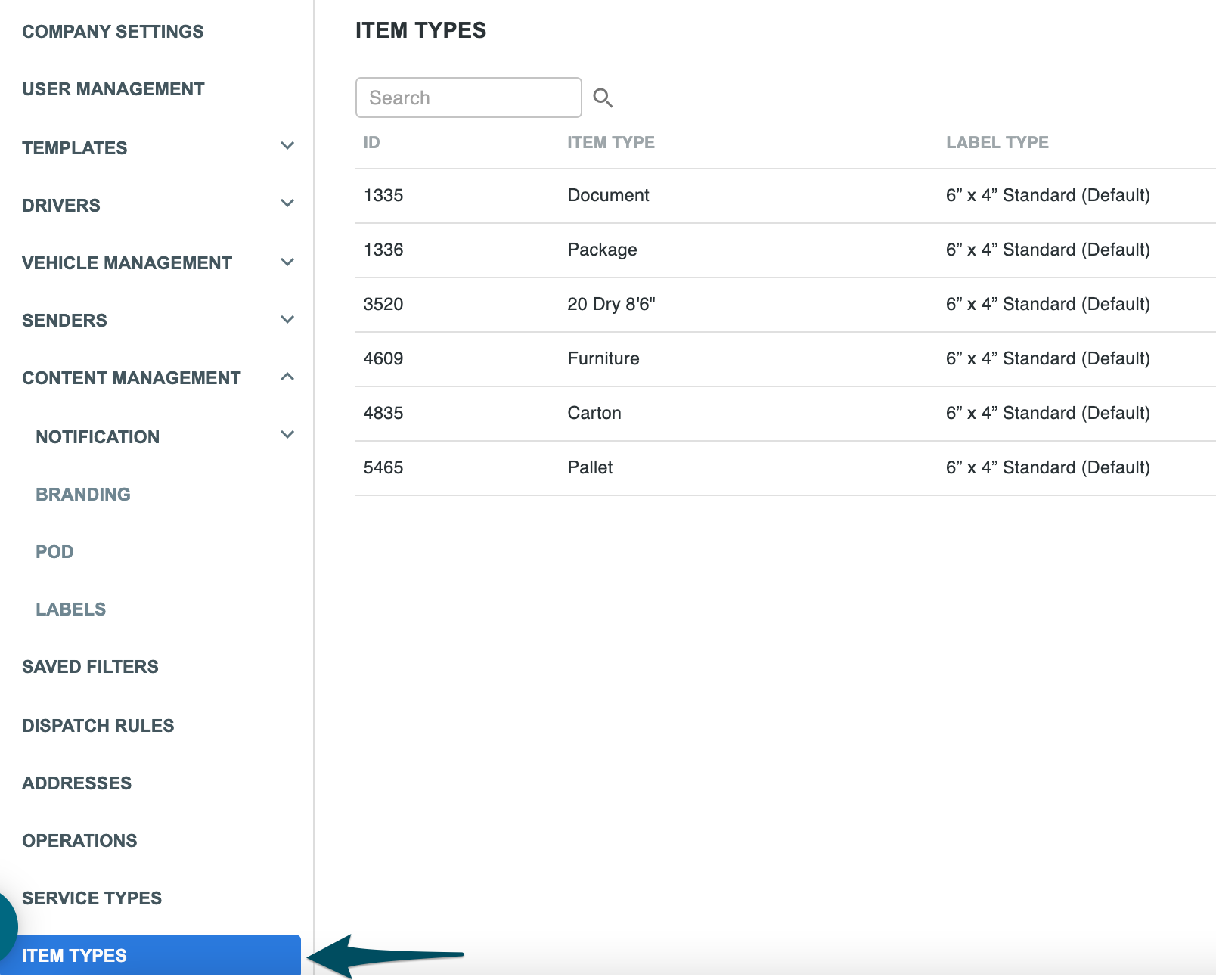Open Company Settings
The image size is (1216, 980).
pos(113,32)
